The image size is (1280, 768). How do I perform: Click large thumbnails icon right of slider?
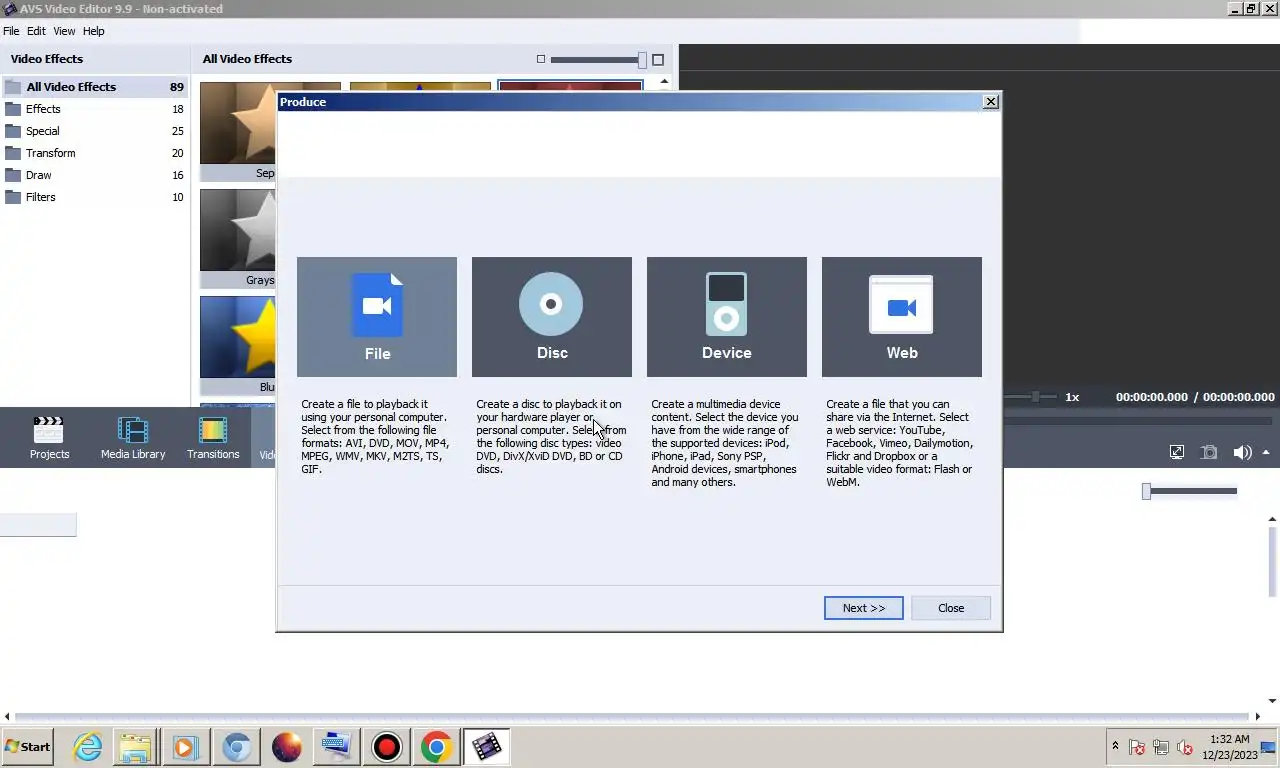coord(658,60)
